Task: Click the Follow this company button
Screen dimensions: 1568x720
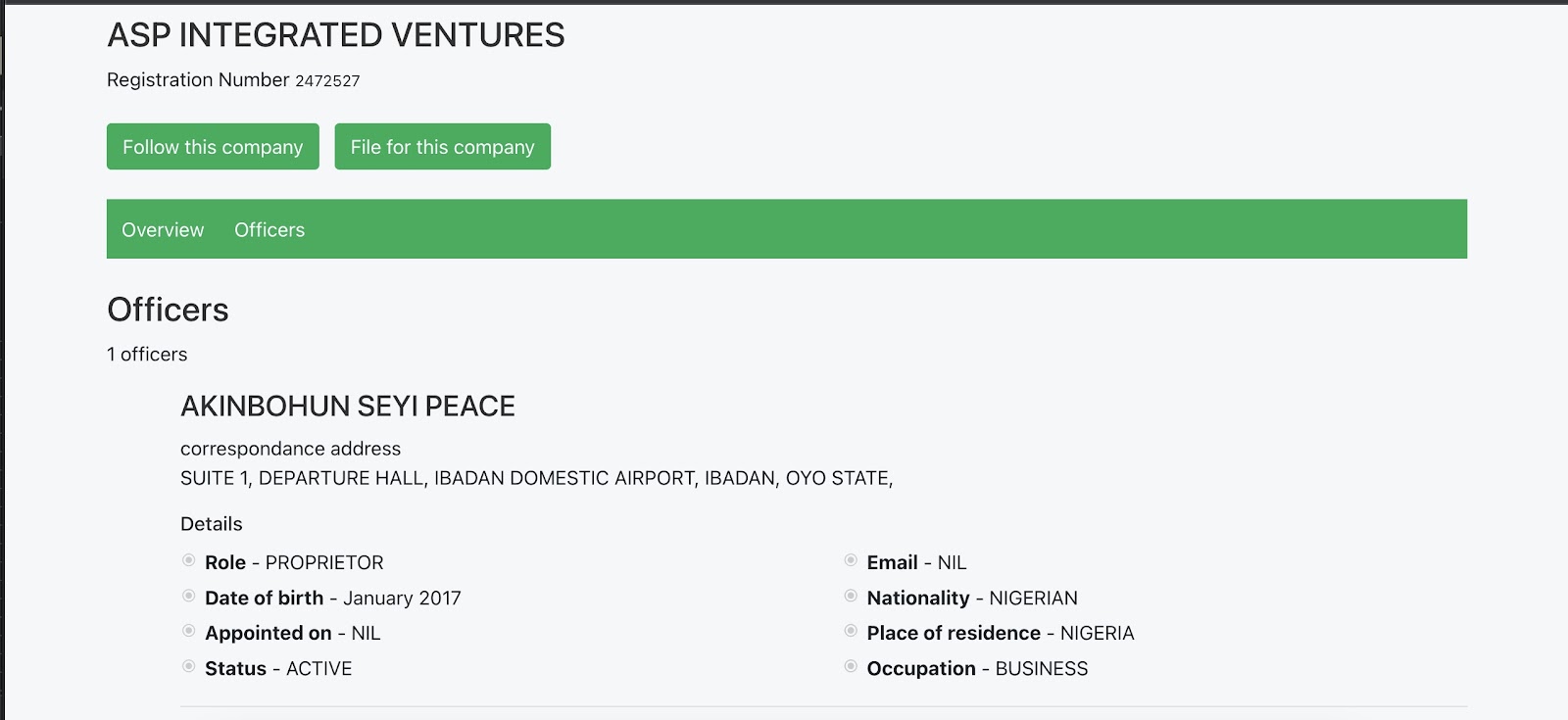Action: (213, 147)
